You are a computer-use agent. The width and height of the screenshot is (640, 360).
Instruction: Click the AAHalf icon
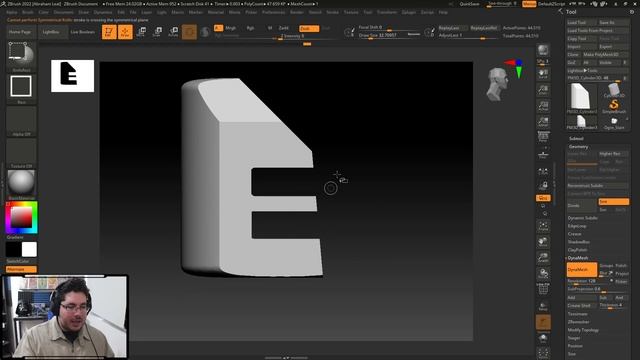pyautogui.click(x=543, y=122)
